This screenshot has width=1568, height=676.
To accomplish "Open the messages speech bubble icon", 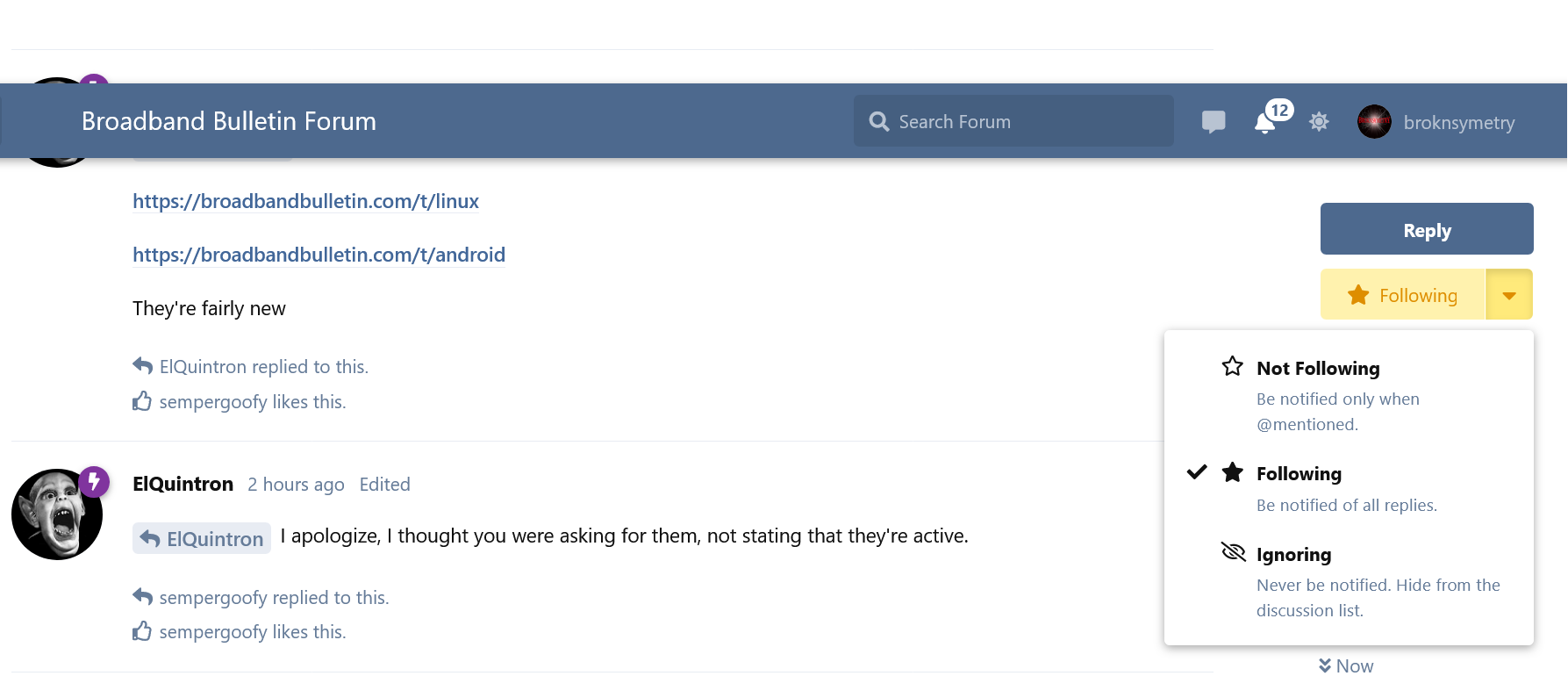I will coord(1214,122).
